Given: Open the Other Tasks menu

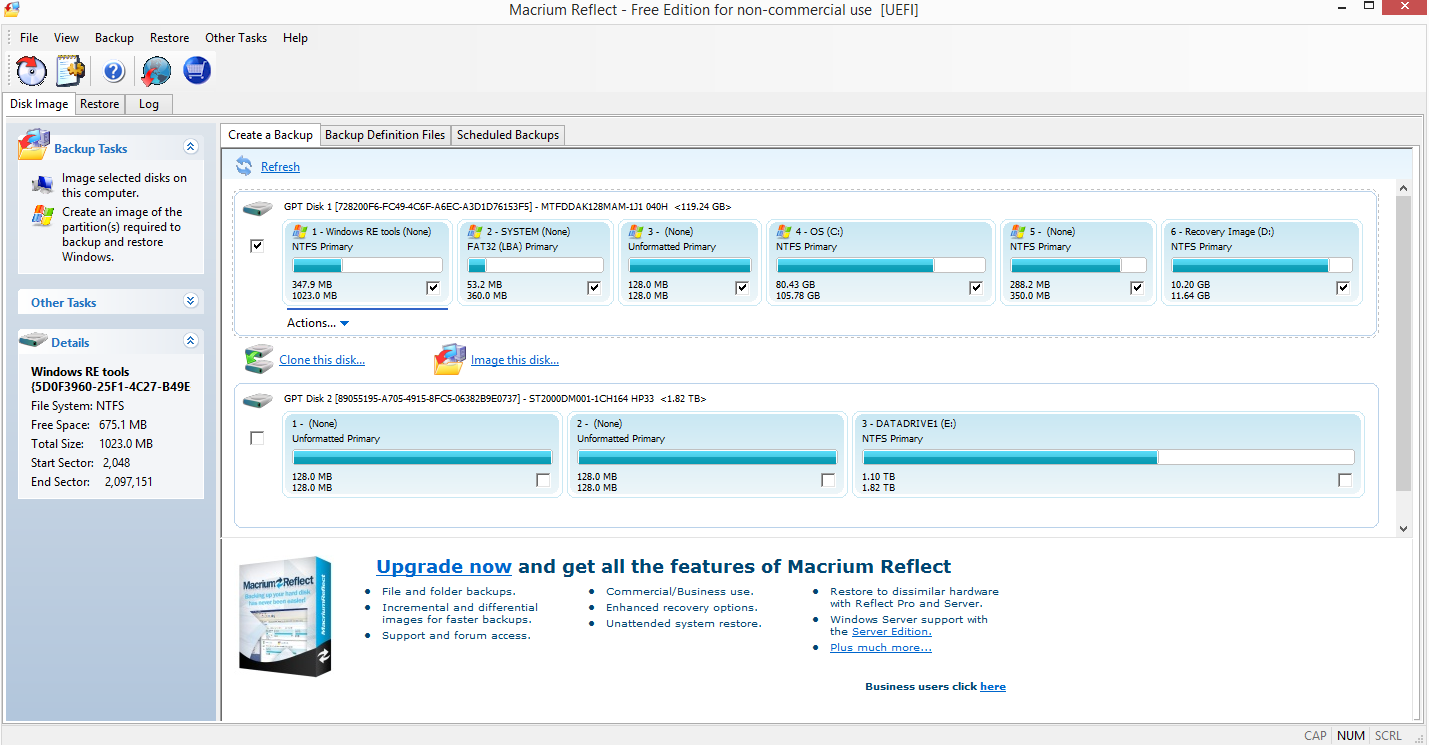Looking at the screenshot, I should (236, 38).
